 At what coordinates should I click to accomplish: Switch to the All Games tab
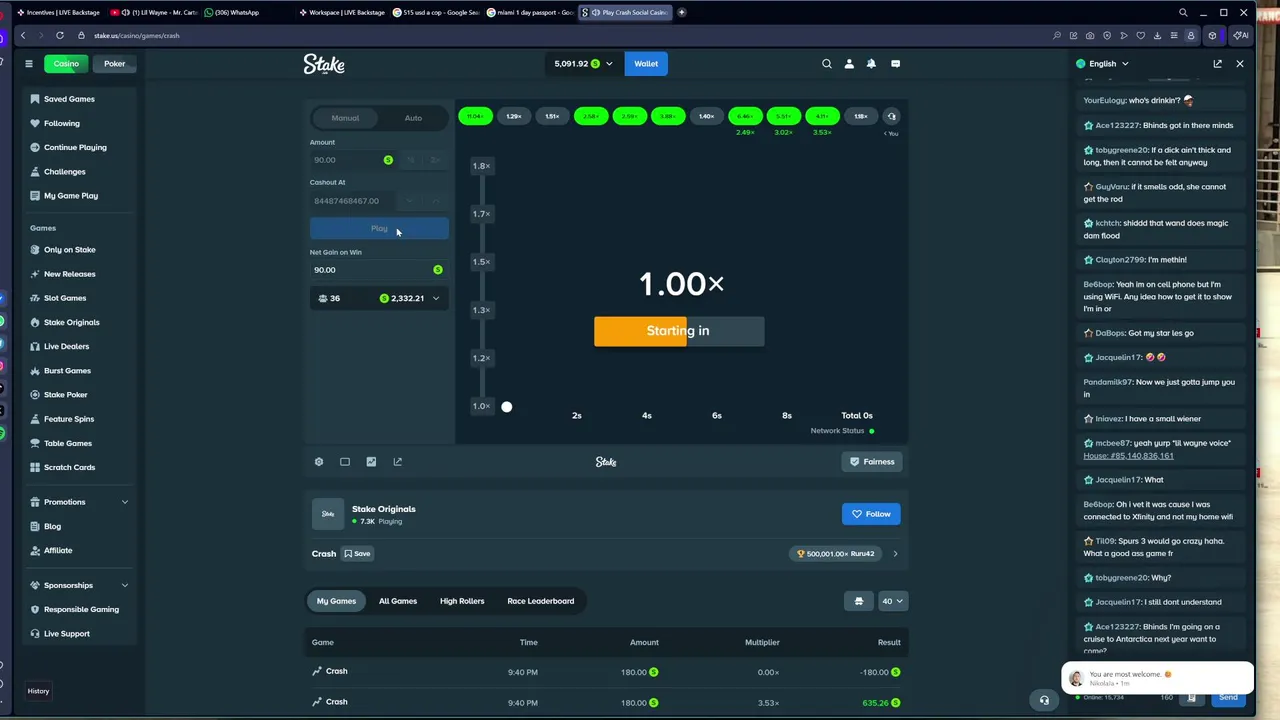398,601
